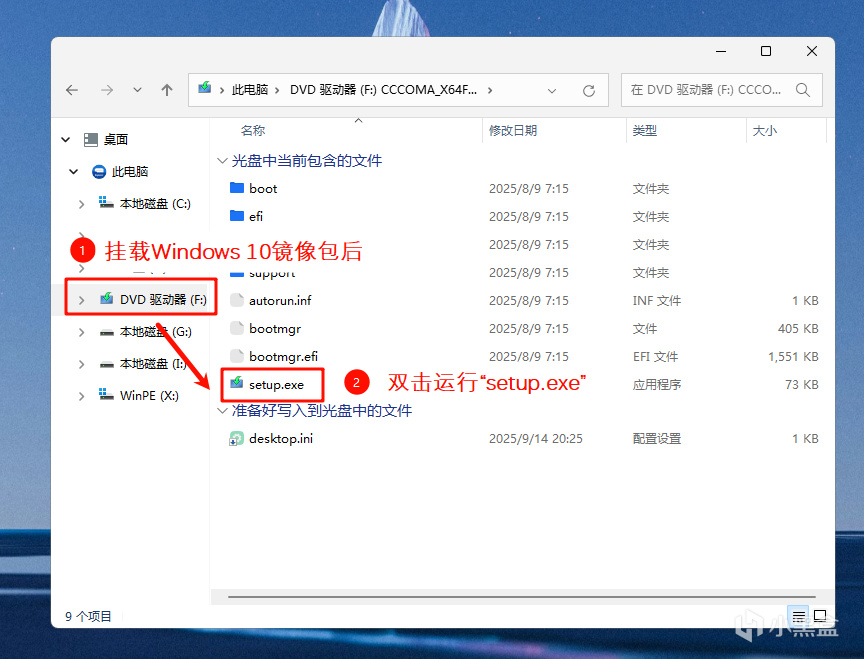Screen dimensions: 864x659
Task: Maximize the Explorer window
Action: click(766, 51)
